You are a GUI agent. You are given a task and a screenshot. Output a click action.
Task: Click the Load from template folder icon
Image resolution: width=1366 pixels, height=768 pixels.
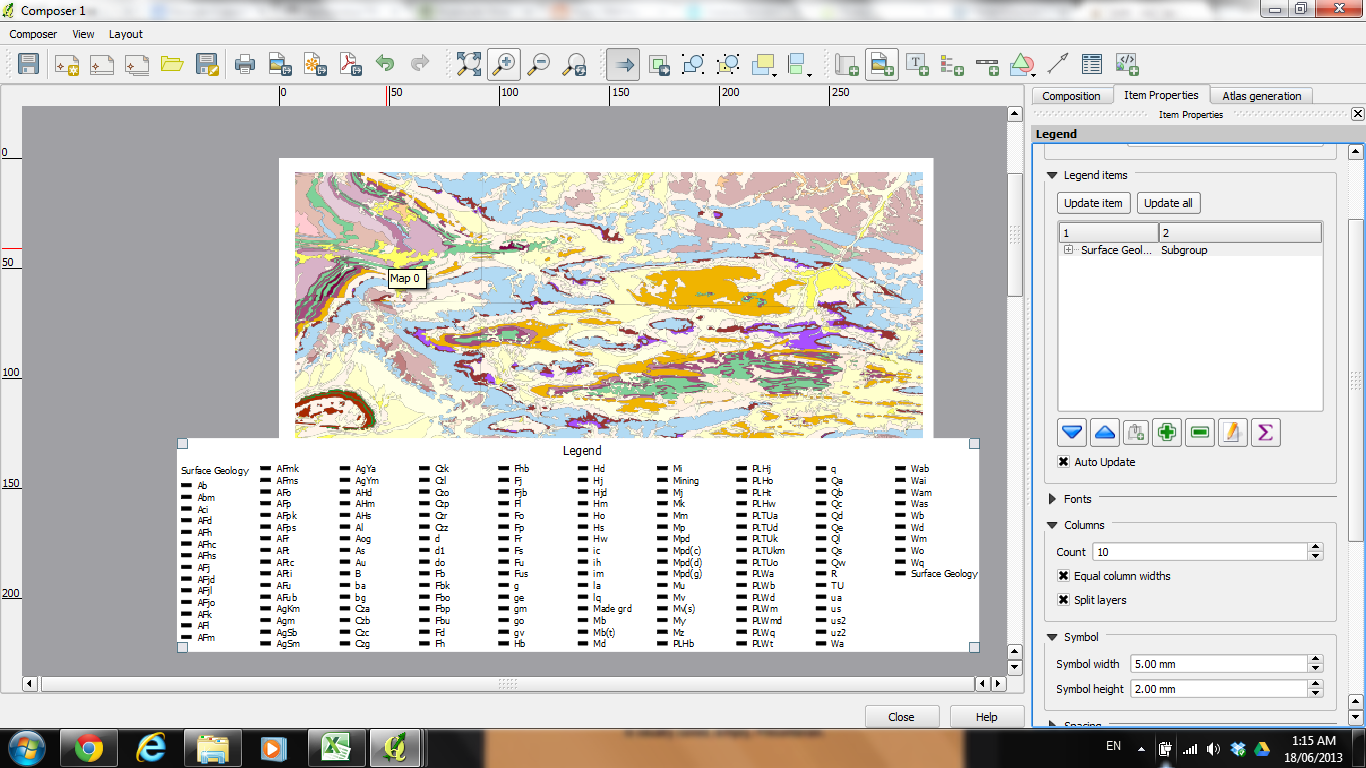[171, 65]
